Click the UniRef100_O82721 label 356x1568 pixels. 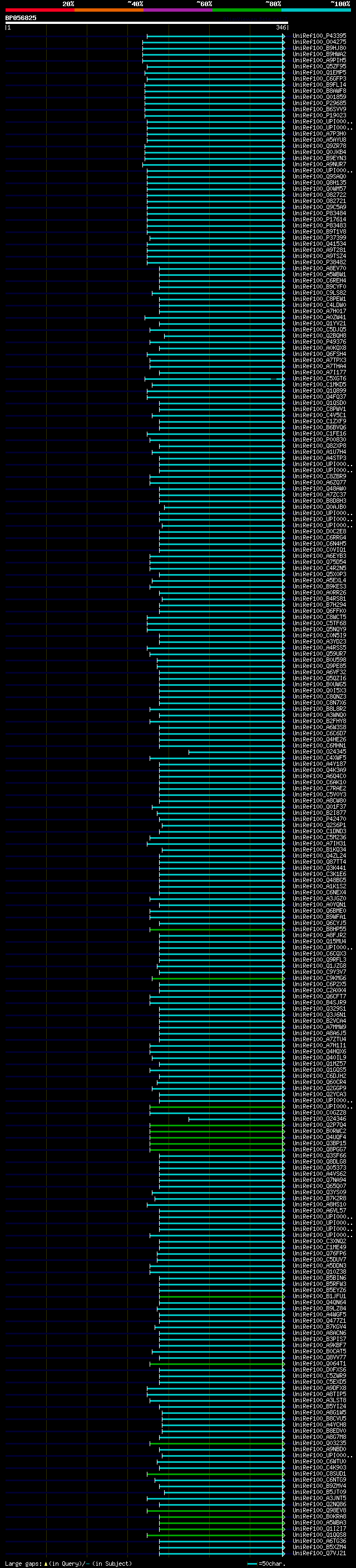319,201
